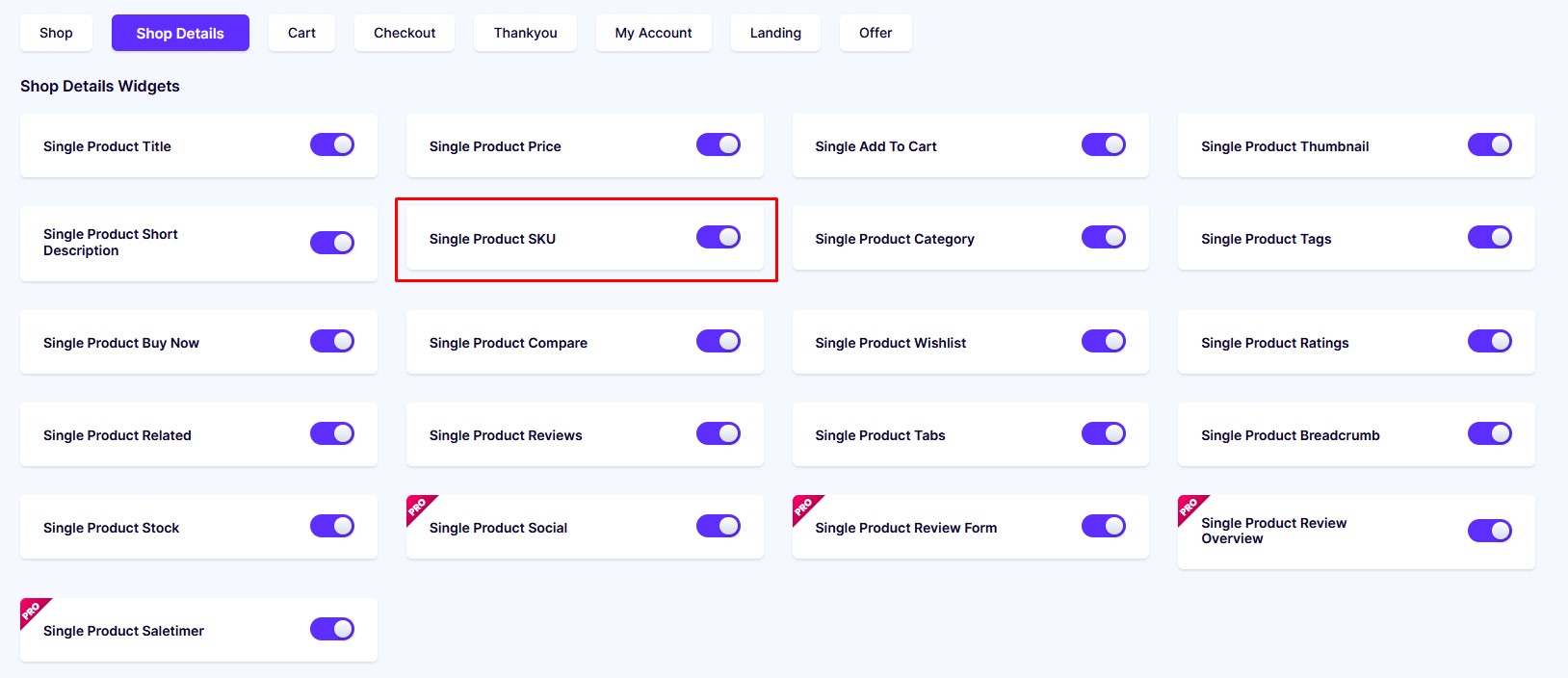Switch to the Landing tab
The image size is (1568, 678).
[775, 33]
